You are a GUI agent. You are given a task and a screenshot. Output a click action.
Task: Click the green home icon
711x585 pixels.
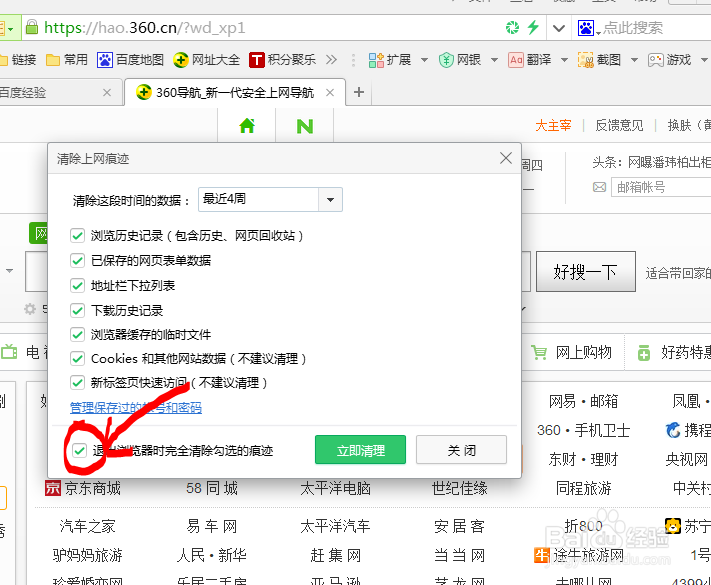(247, 126)
